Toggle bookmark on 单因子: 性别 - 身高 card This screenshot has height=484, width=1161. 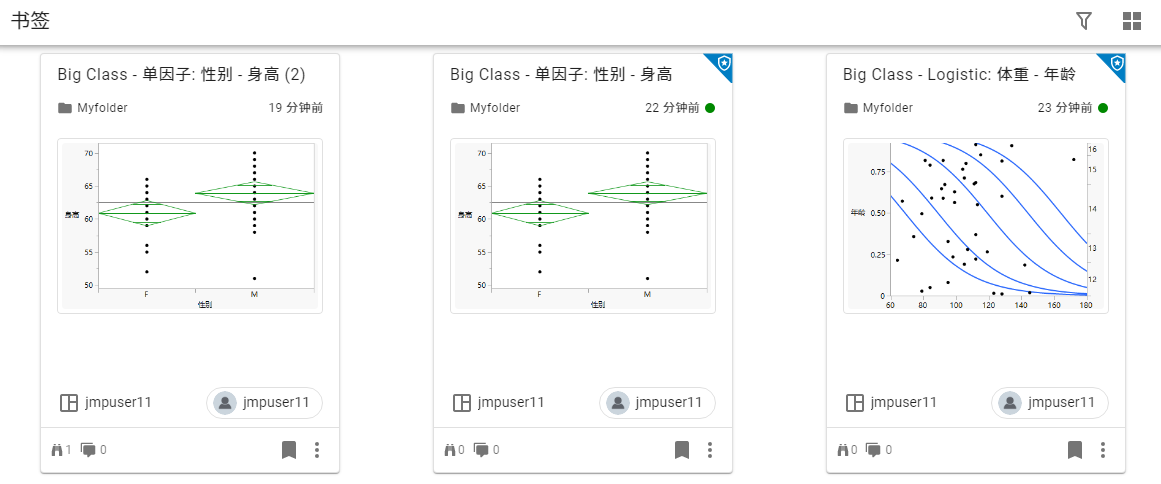682,450
